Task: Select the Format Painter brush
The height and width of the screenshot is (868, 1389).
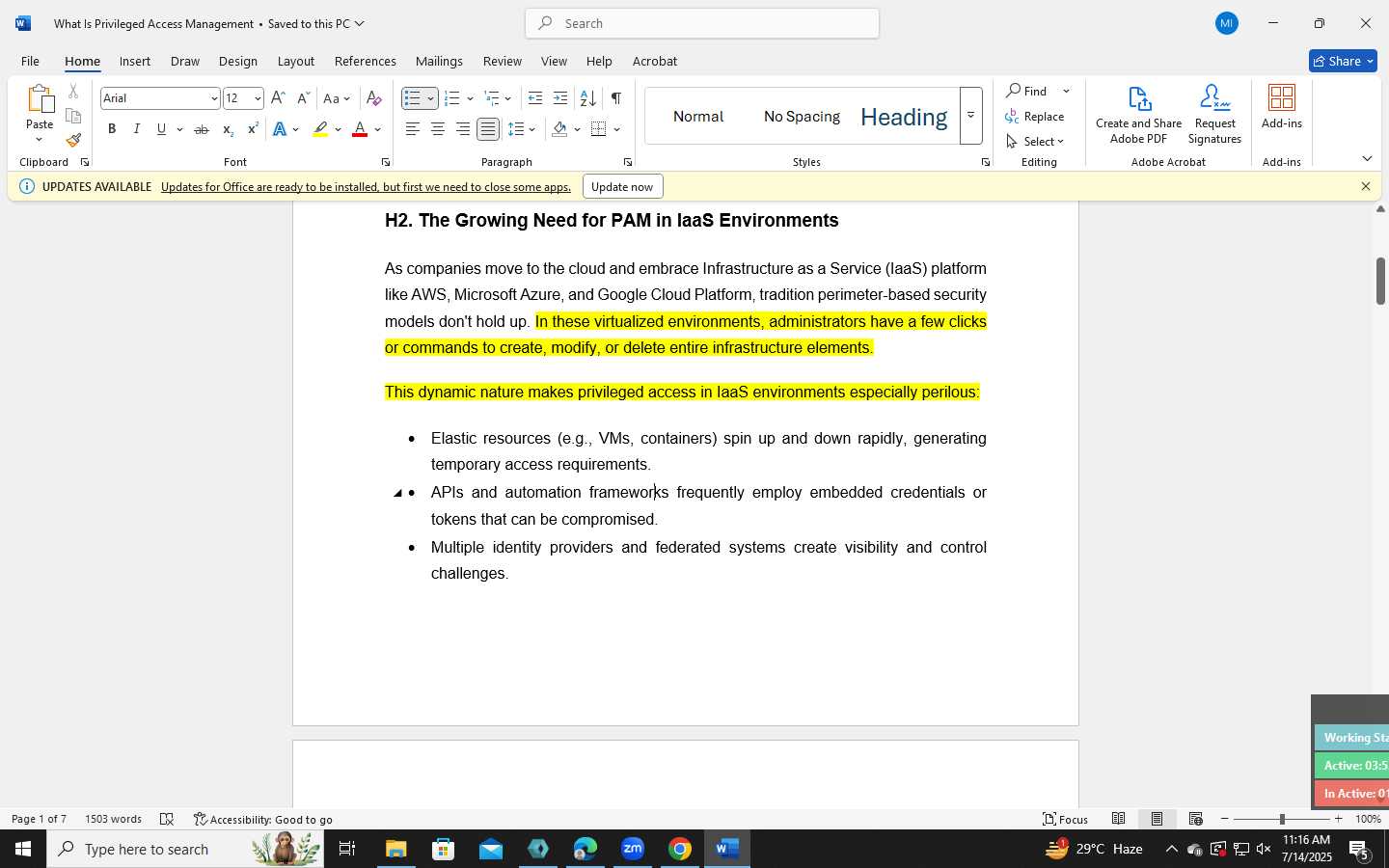Action: (73, 140)
